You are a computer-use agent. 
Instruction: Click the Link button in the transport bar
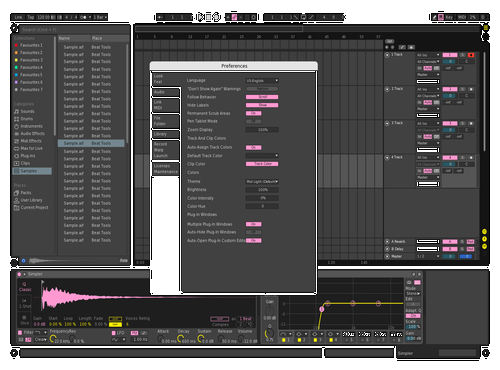pos(18,17)
